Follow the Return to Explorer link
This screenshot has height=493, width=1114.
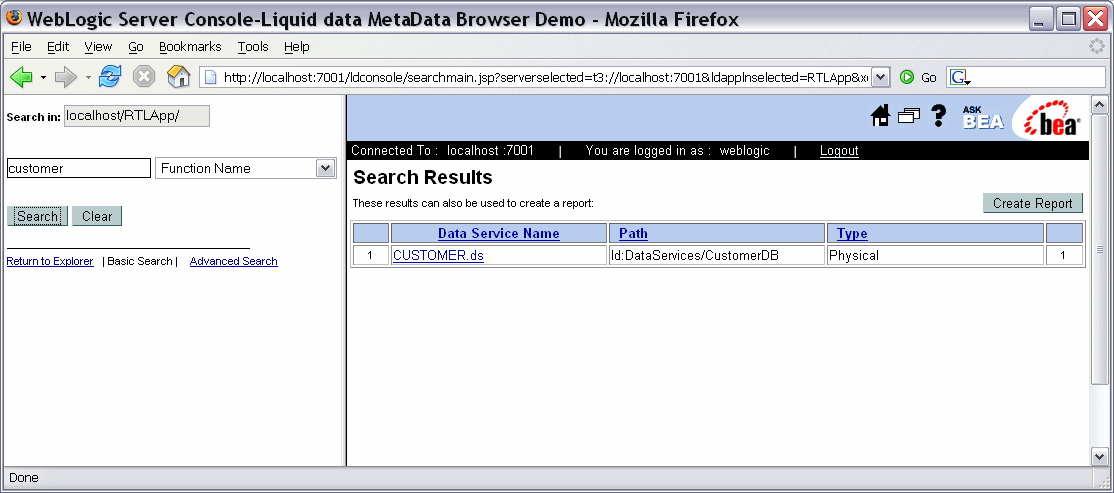(x=50, y=261)
